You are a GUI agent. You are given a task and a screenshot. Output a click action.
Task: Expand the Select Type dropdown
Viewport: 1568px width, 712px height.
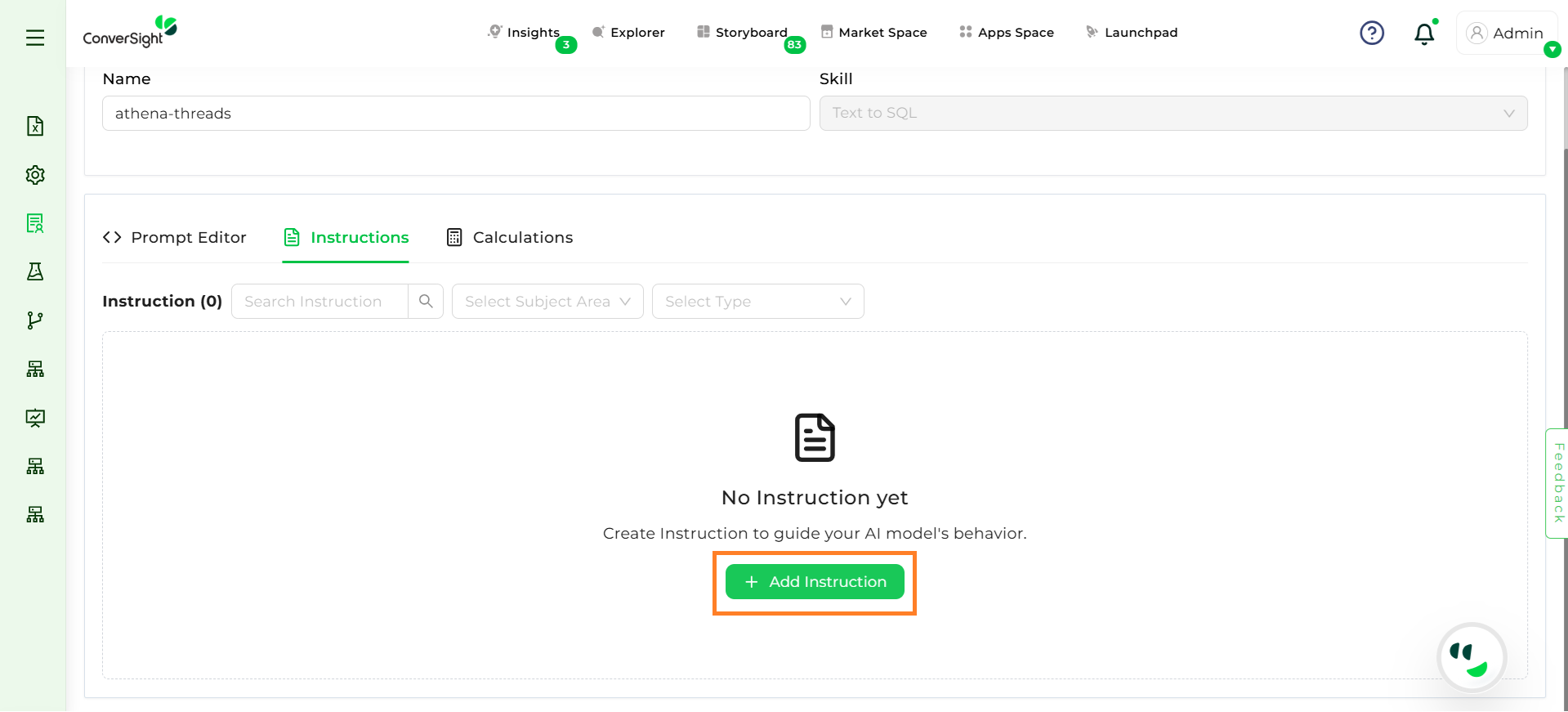click(x=757, y=302)
